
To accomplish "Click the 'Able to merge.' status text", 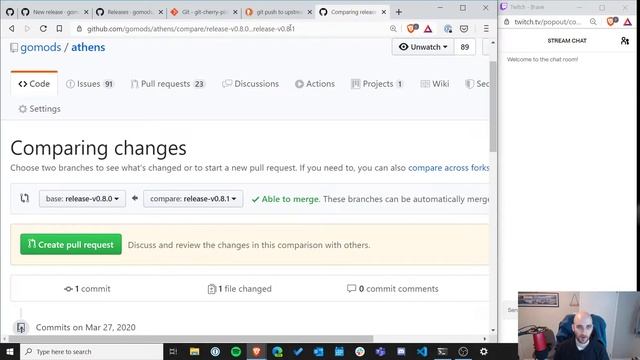I will pos(290,199).
